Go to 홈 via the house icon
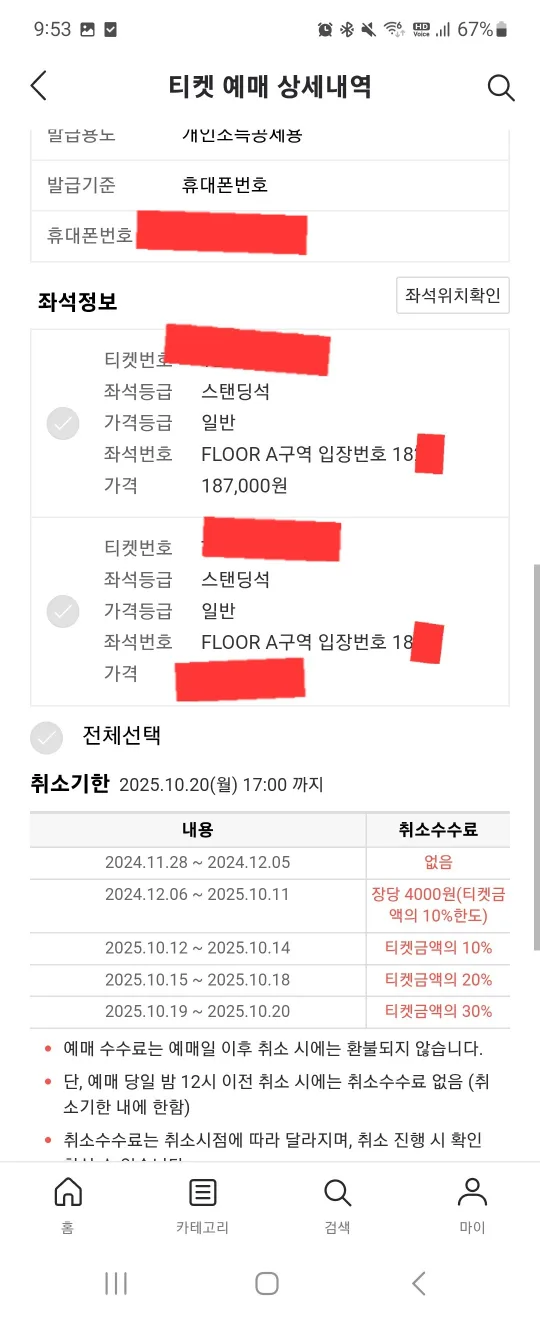Viewport: 540px width, 1320px height. point(67,1192)
